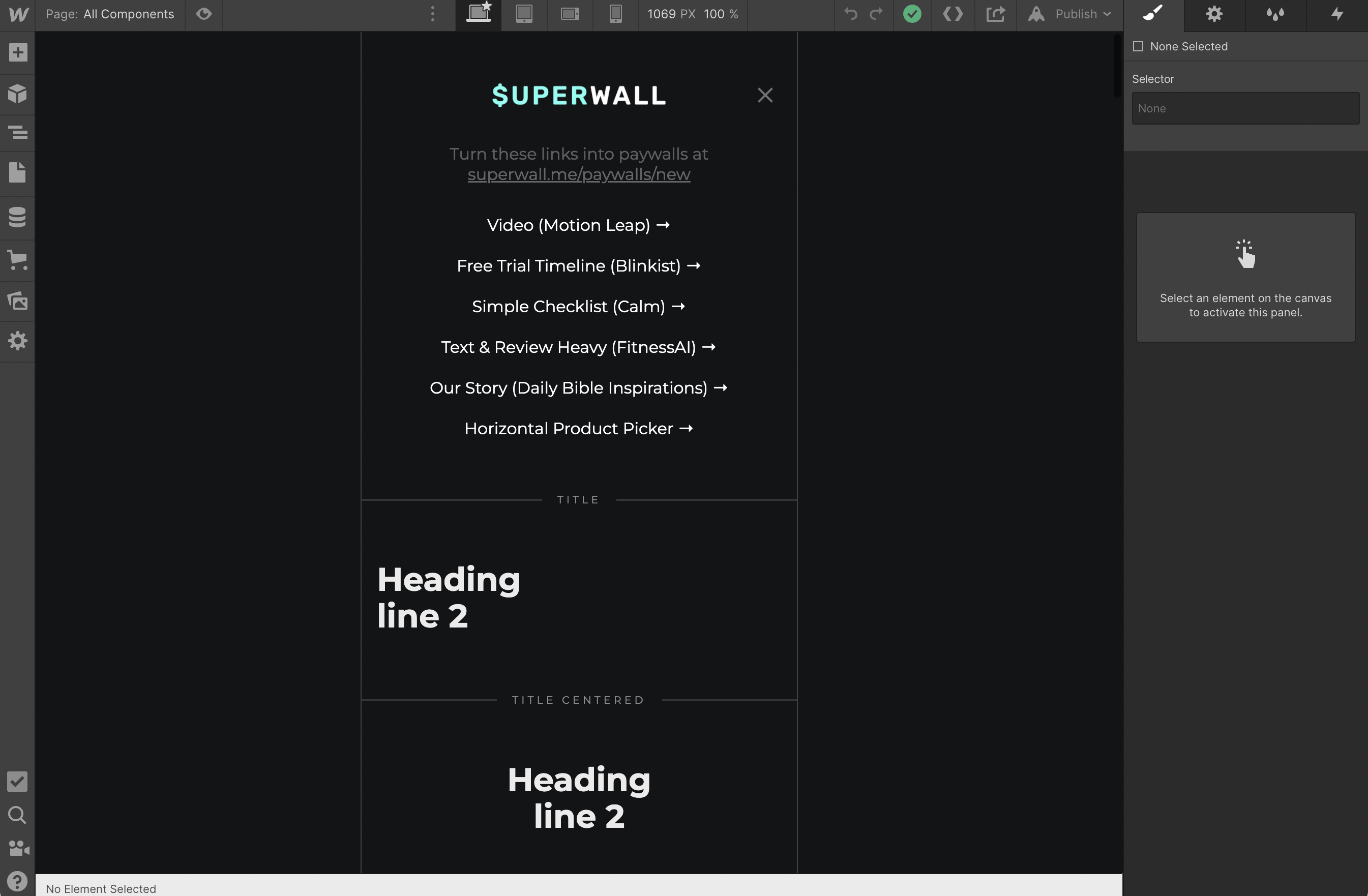Open the Navigator panel
Screen dimensions: 1368x896
click(17, 133)
